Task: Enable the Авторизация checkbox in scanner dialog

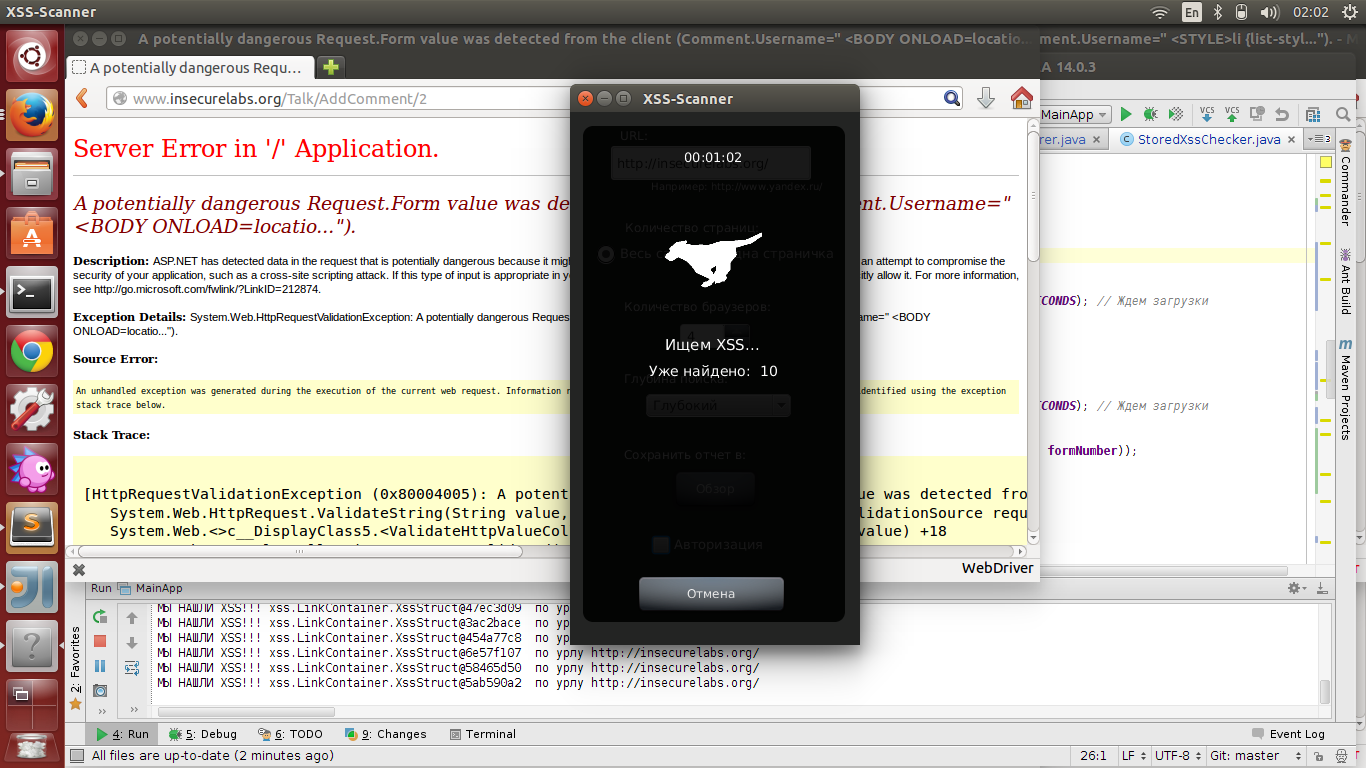Action: coord(660,545)
